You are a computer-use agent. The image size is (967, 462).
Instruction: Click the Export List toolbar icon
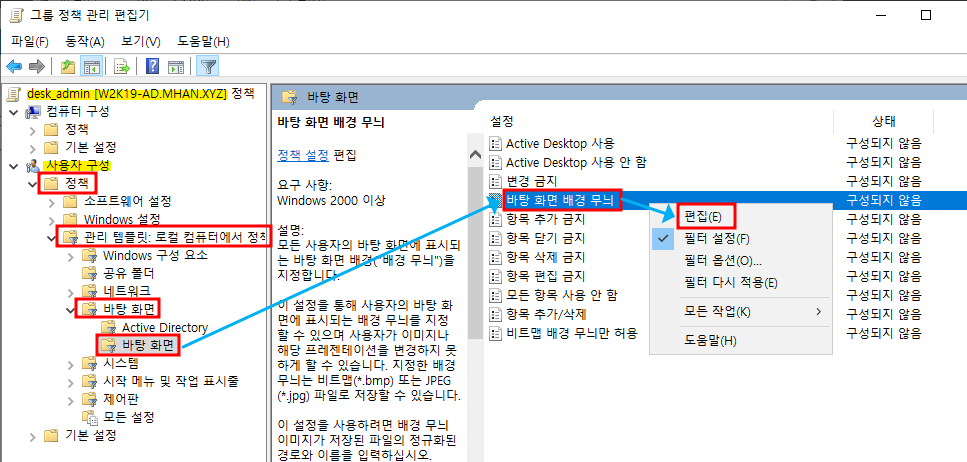click(x=122, y=66)
